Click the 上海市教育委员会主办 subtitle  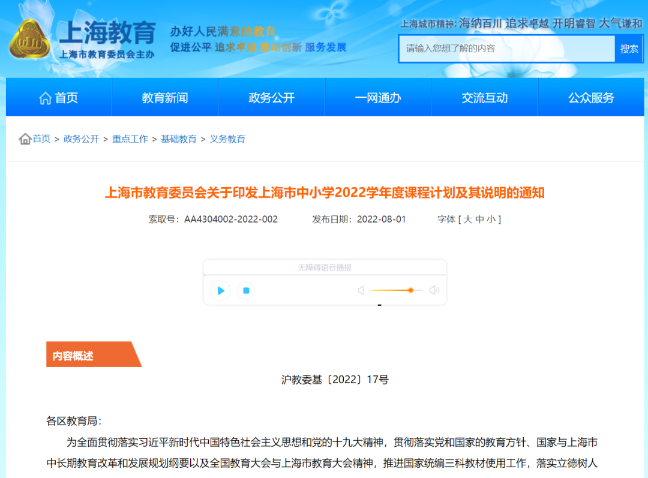(107, 55)
